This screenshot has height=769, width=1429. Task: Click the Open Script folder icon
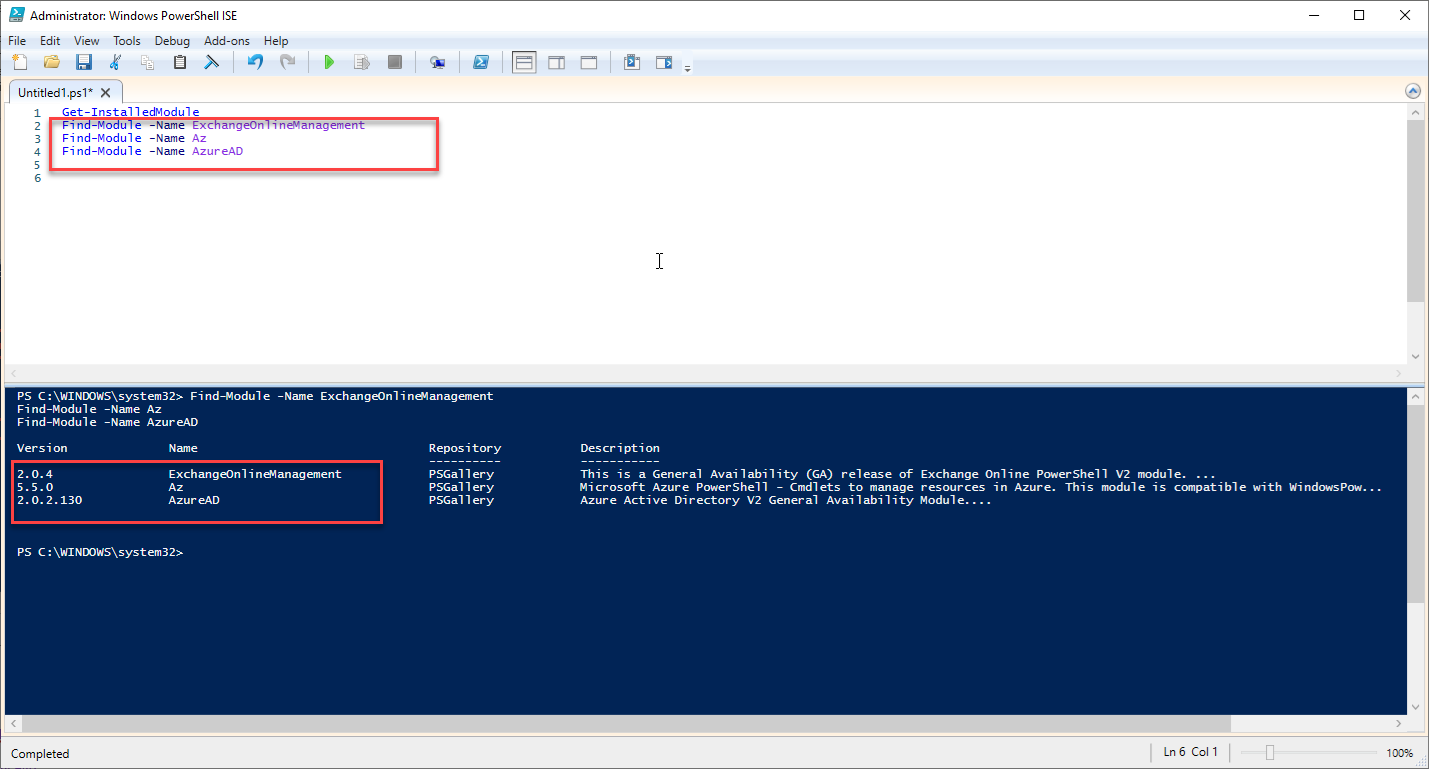[x=51, y=63]
